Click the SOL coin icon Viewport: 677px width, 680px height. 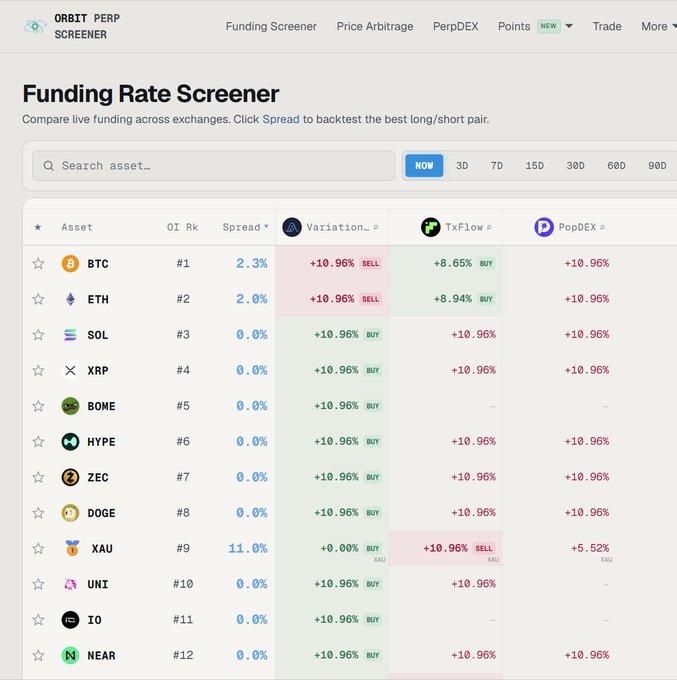[70, 335]
